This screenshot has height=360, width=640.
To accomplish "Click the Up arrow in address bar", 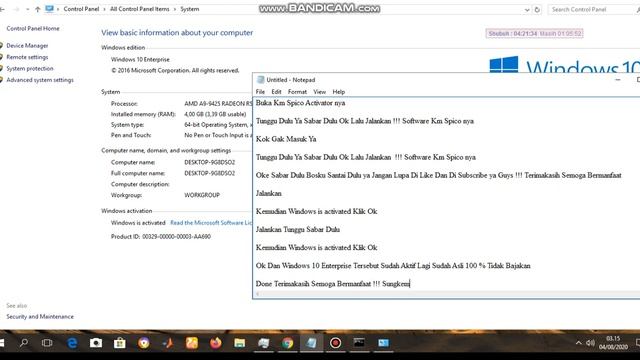I will pos(38,9).
